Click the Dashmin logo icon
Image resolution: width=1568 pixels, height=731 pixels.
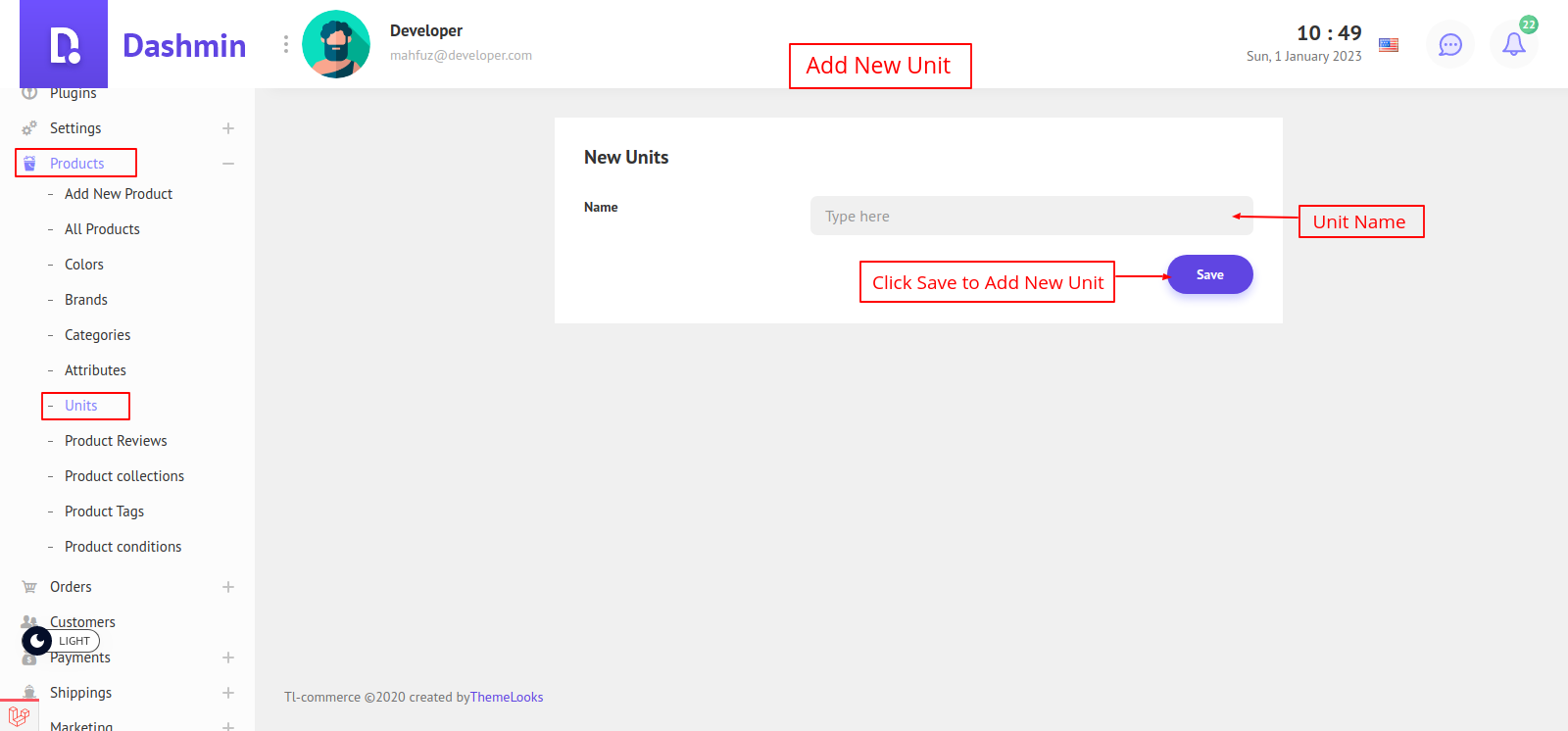click(x=64, y=45)
